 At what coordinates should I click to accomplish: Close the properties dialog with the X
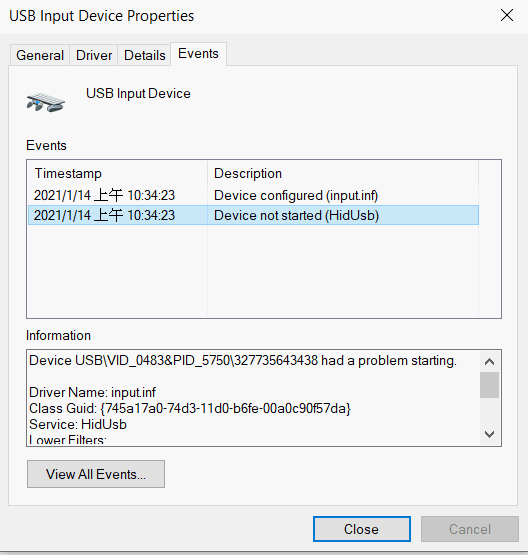coord(507,15)
